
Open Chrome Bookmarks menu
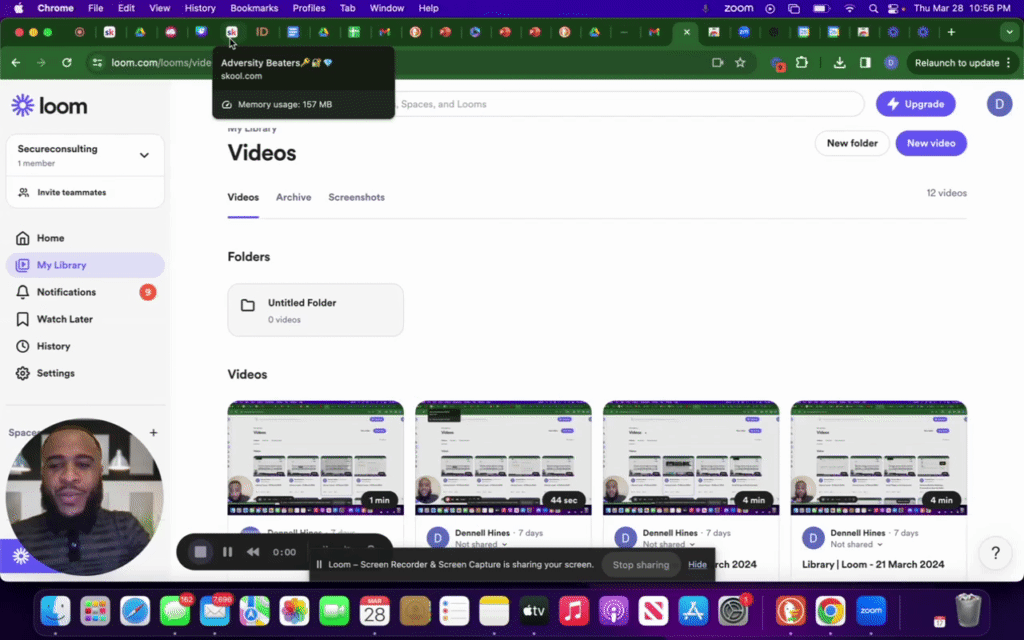254,8
